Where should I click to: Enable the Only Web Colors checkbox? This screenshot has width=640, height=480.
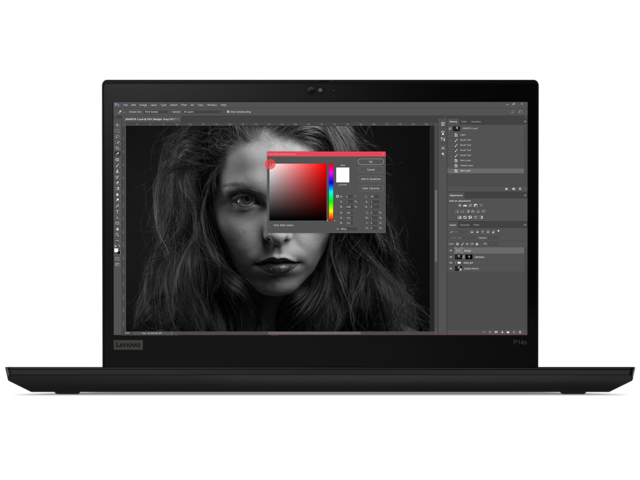click(273, 227)
